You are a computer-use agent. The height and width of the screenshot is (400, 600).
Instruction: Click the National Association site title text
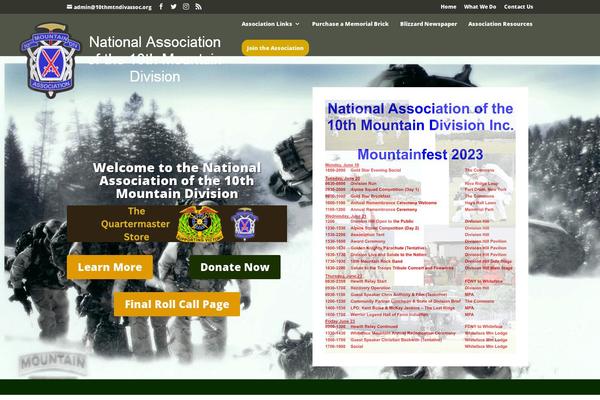tap(155, 59)
